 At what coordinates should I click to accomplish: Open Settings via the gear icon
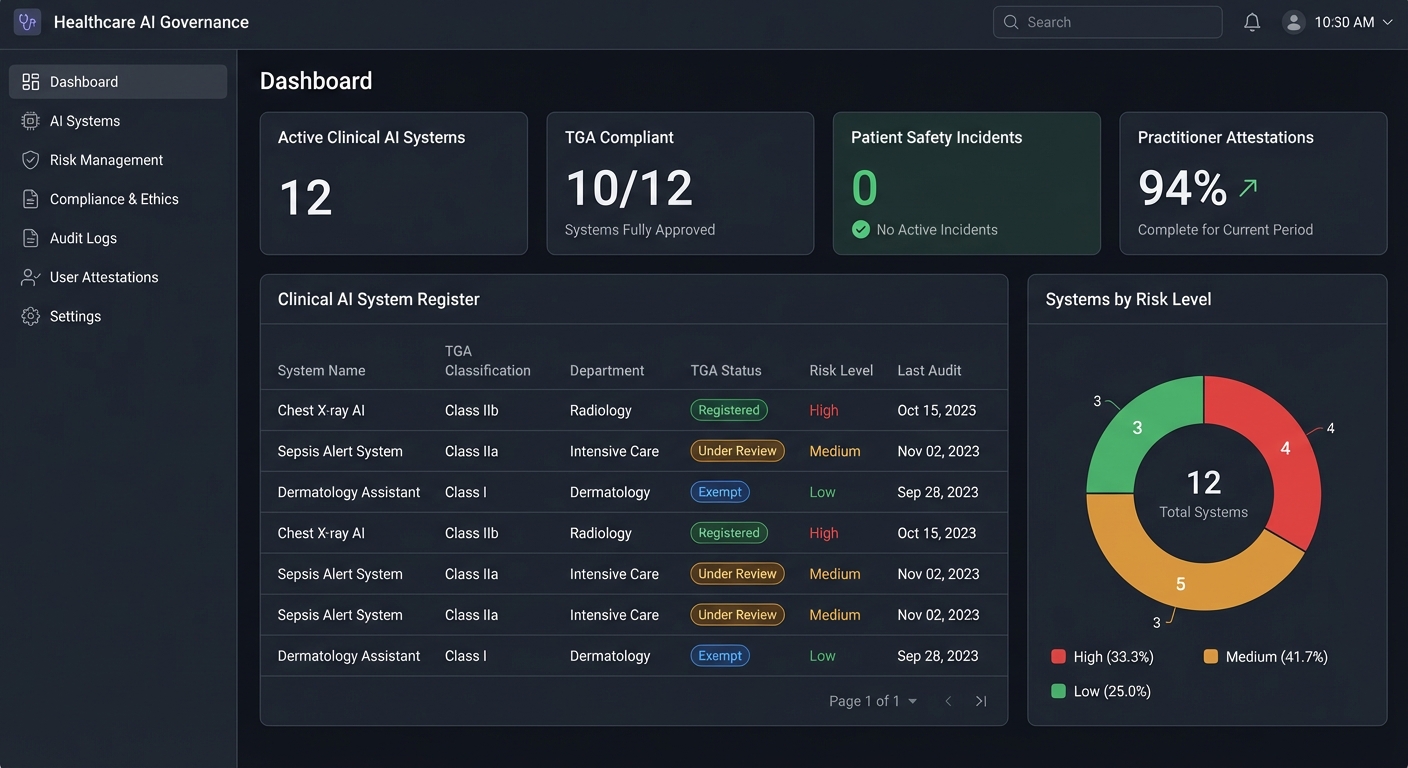coord(31,316)
